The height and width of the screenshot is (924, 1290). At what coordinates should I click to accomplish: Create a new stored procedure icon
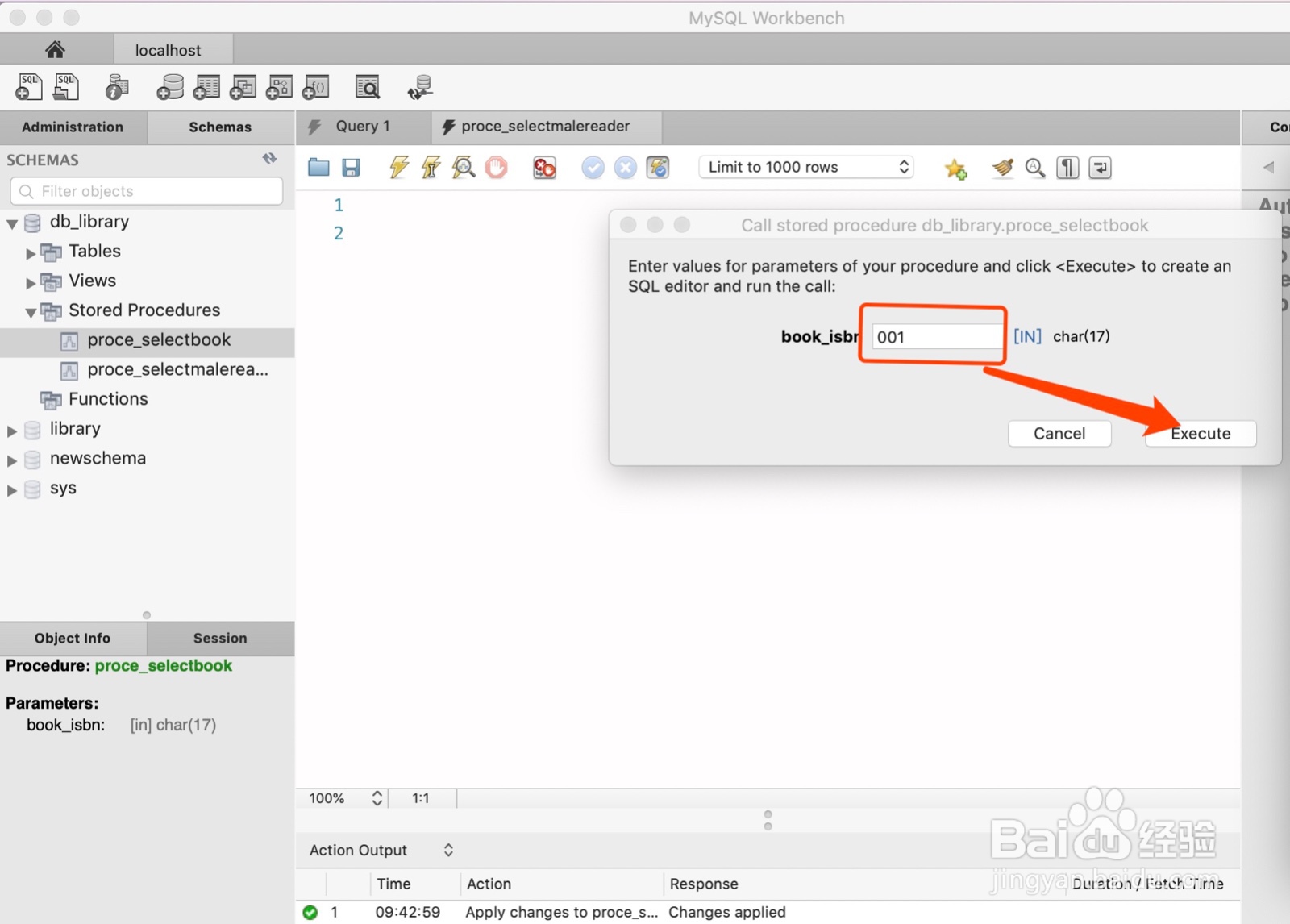[x=279, y=86]
